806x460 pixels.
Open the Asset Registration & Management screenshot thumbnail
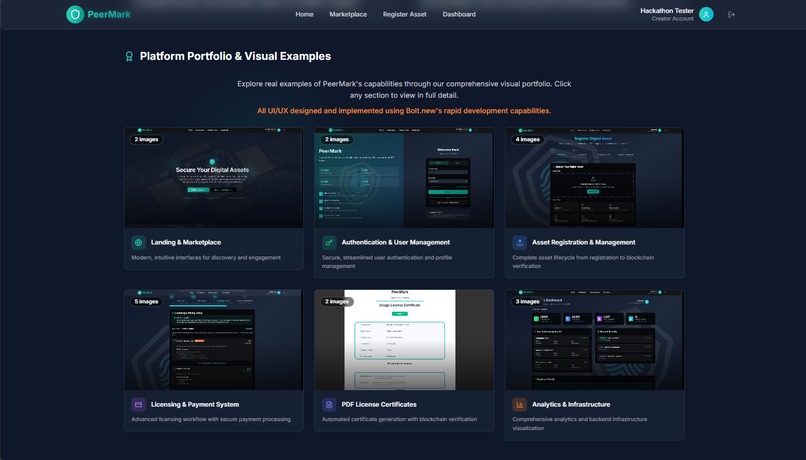pos(595,178)
